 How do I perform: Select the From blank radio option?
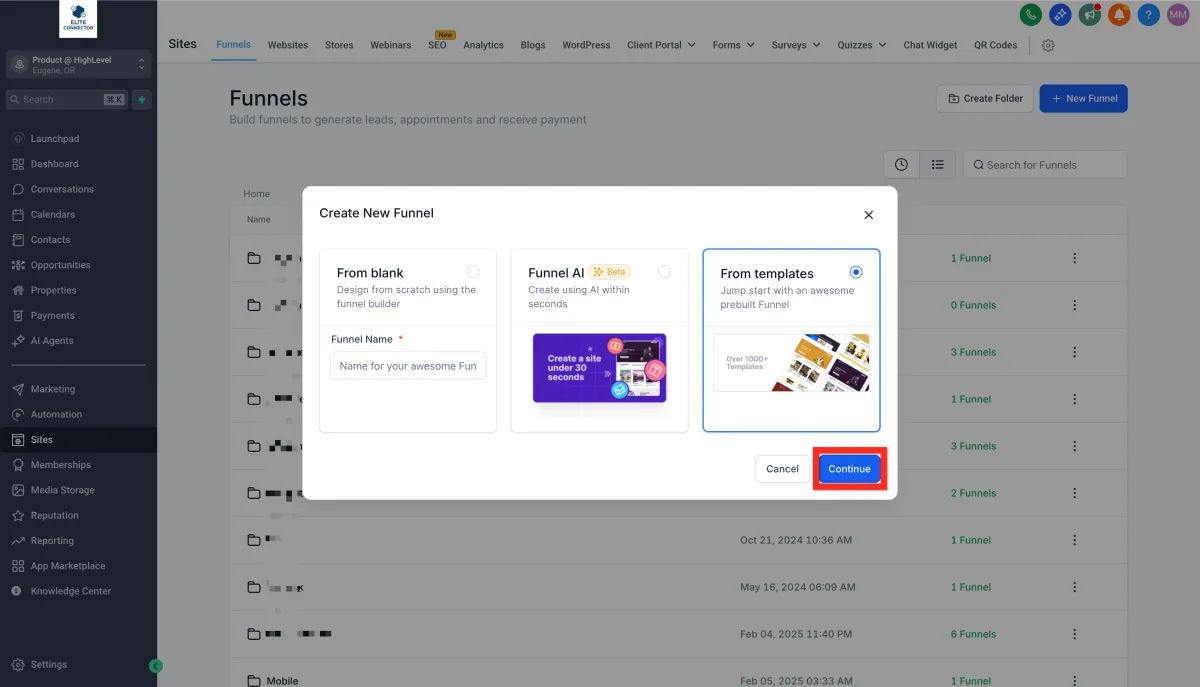(x=472, y=272)
